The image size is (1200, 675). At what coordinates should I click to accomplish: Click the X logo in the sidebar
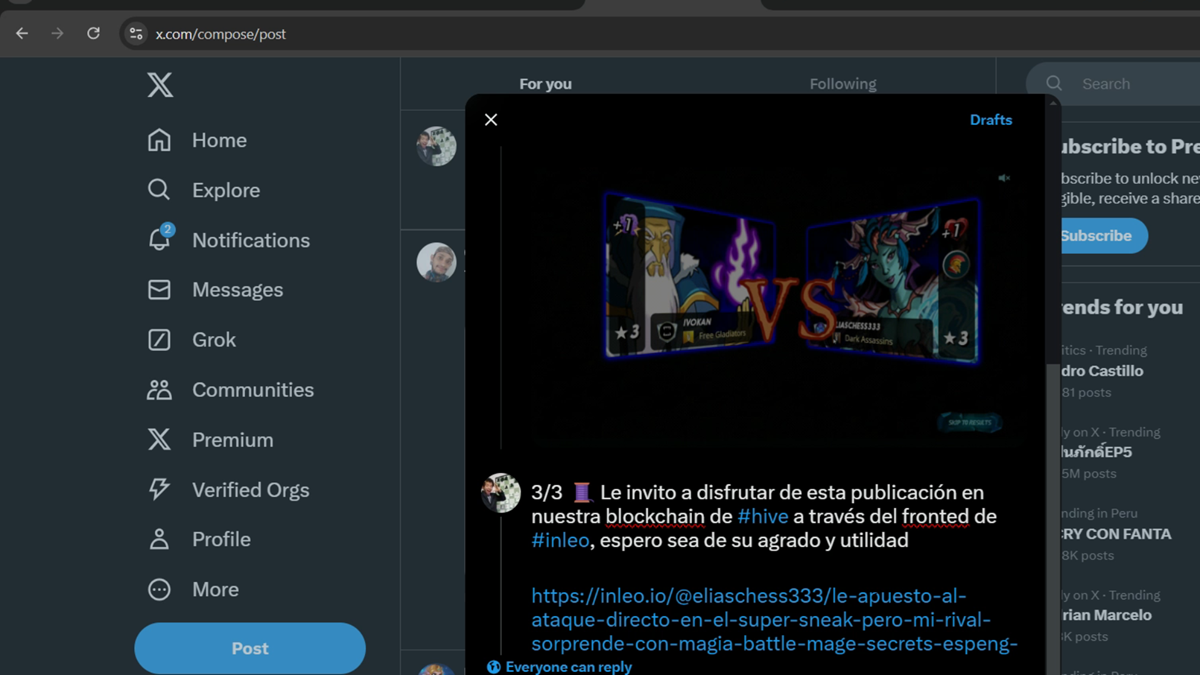pyautogui.click(x=160, y=85)
